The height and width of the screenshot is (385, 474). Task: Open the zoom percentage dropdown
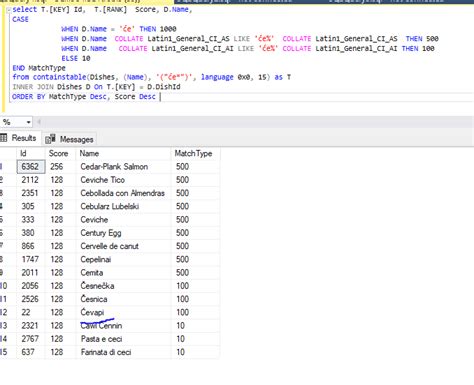[28, 122]
